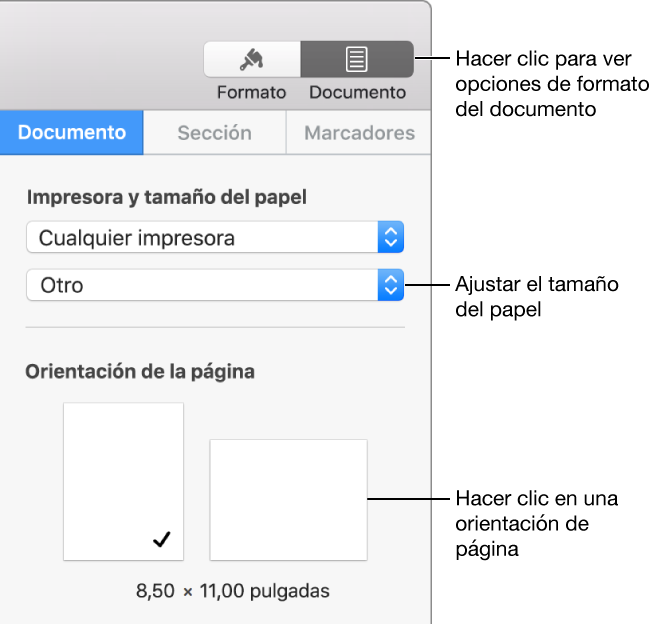Open the Cualquier impresora printer dropdown
Screen dimensions: 652x624
[x=215, y=237]
